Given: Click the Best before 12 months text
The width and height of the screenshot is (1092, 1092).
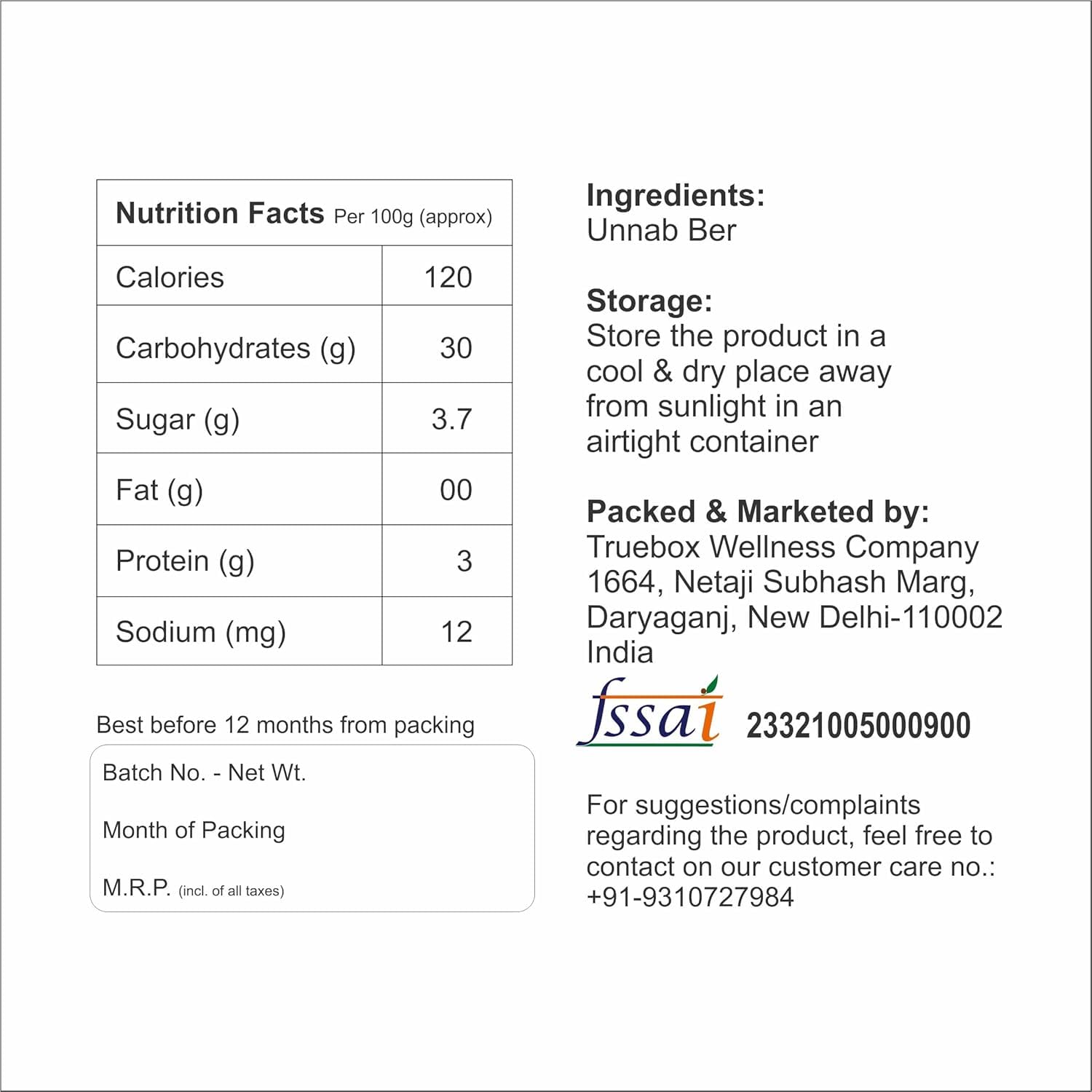Looking at the screenshot, I should tap(285, 725).
